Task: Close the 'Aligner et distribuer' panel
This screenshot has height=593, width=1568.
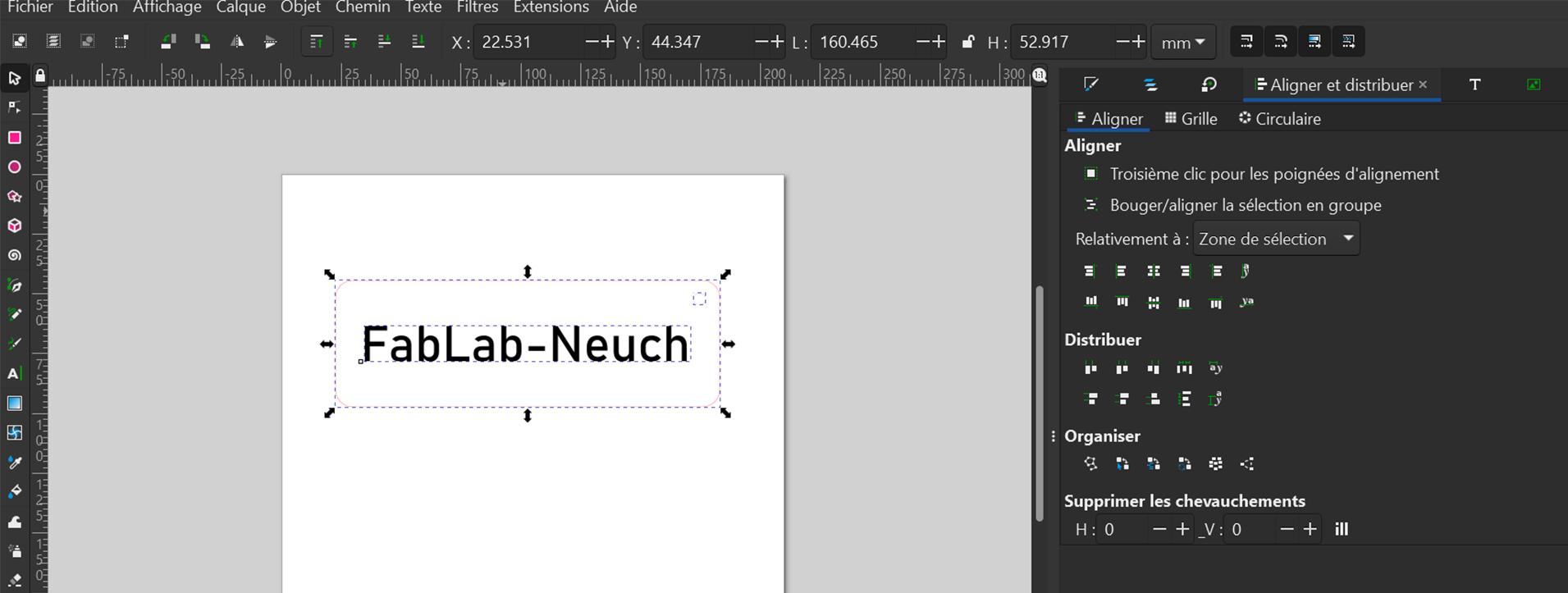Action: [x=1423, y=84]
